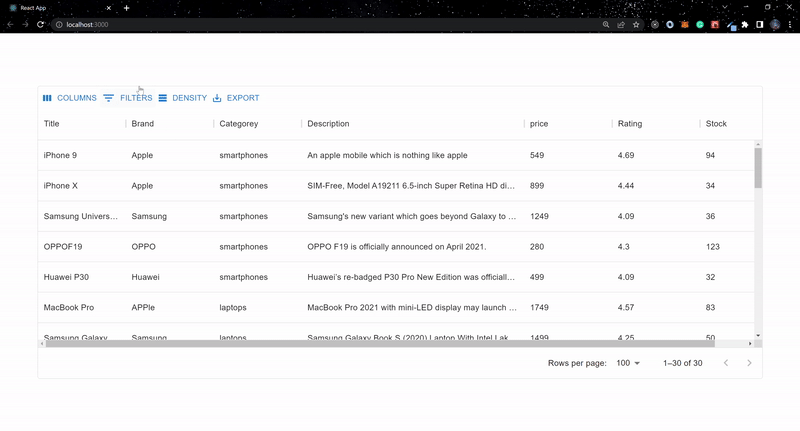Click vertical scrollbar down arrow

(x=758, y=336)
